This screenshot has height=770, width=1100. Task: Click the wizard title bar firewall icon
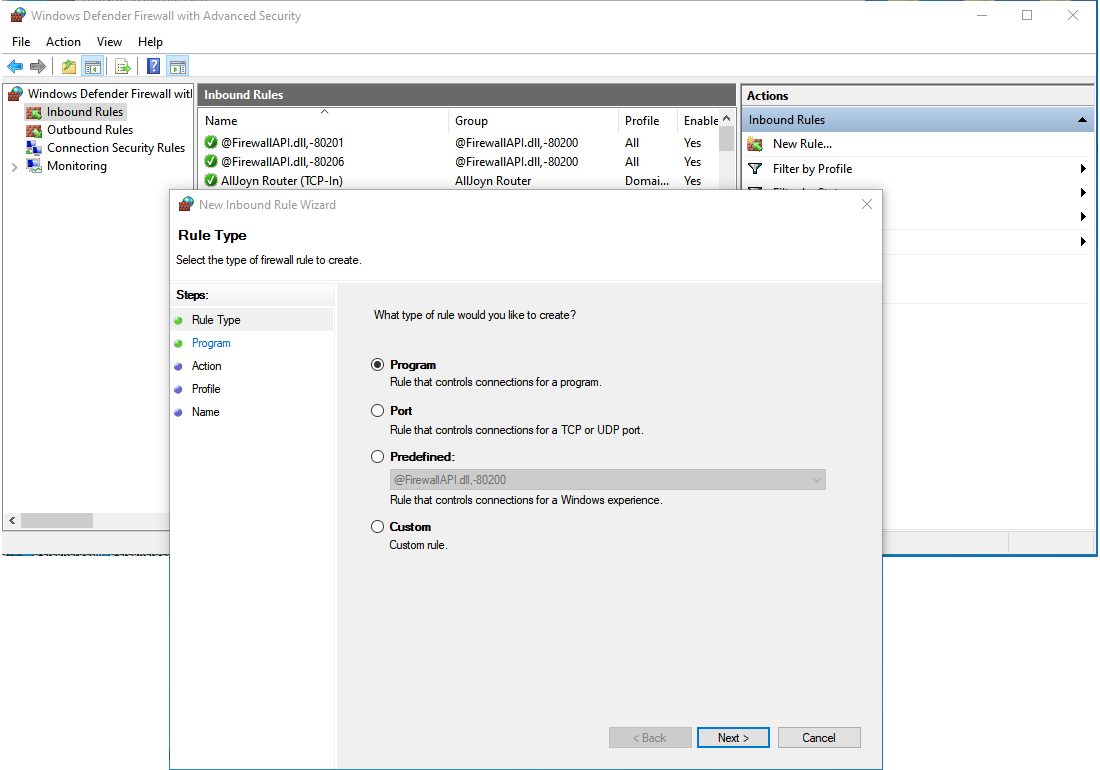186,204
